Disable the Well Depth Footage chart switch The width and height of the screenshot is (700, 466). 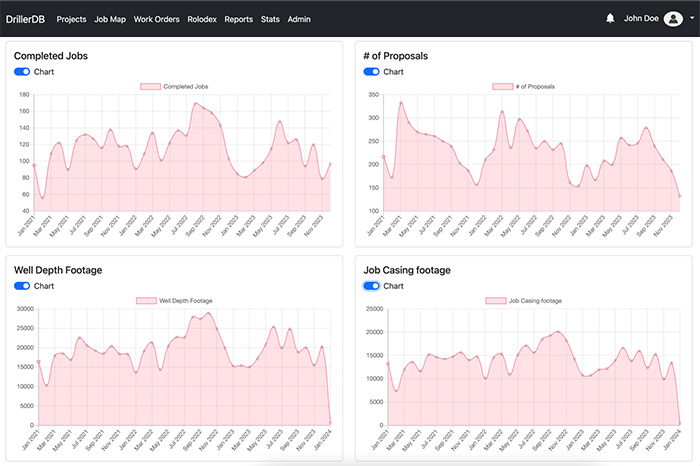pyautogui.click(x=22, y=286)
